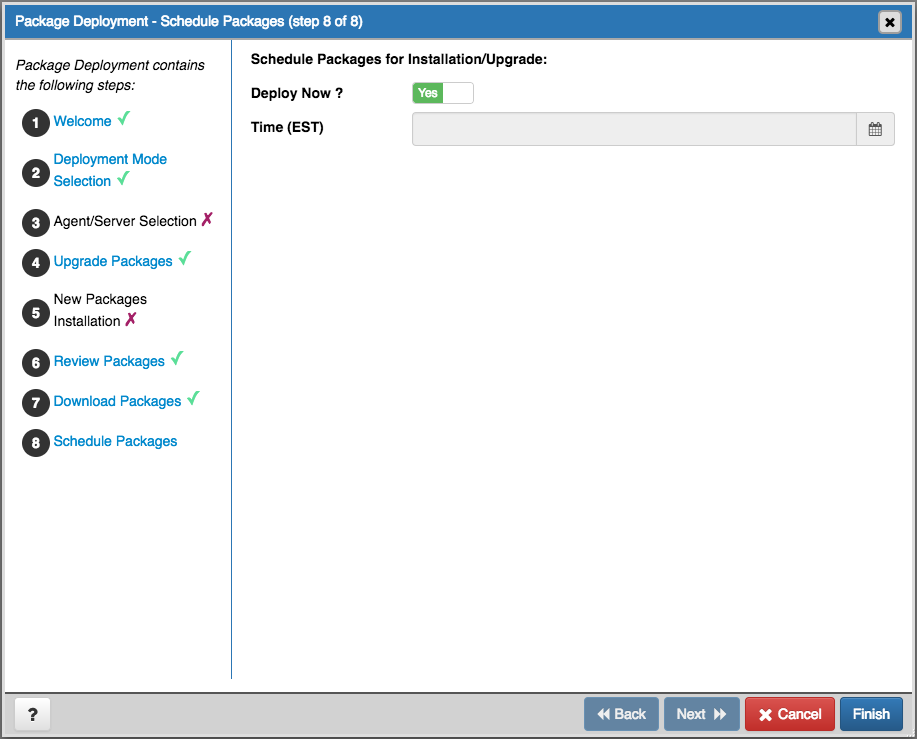Click the 'Schedule Packages for Installation/Upgrade:' heading

tap(399, 60)
